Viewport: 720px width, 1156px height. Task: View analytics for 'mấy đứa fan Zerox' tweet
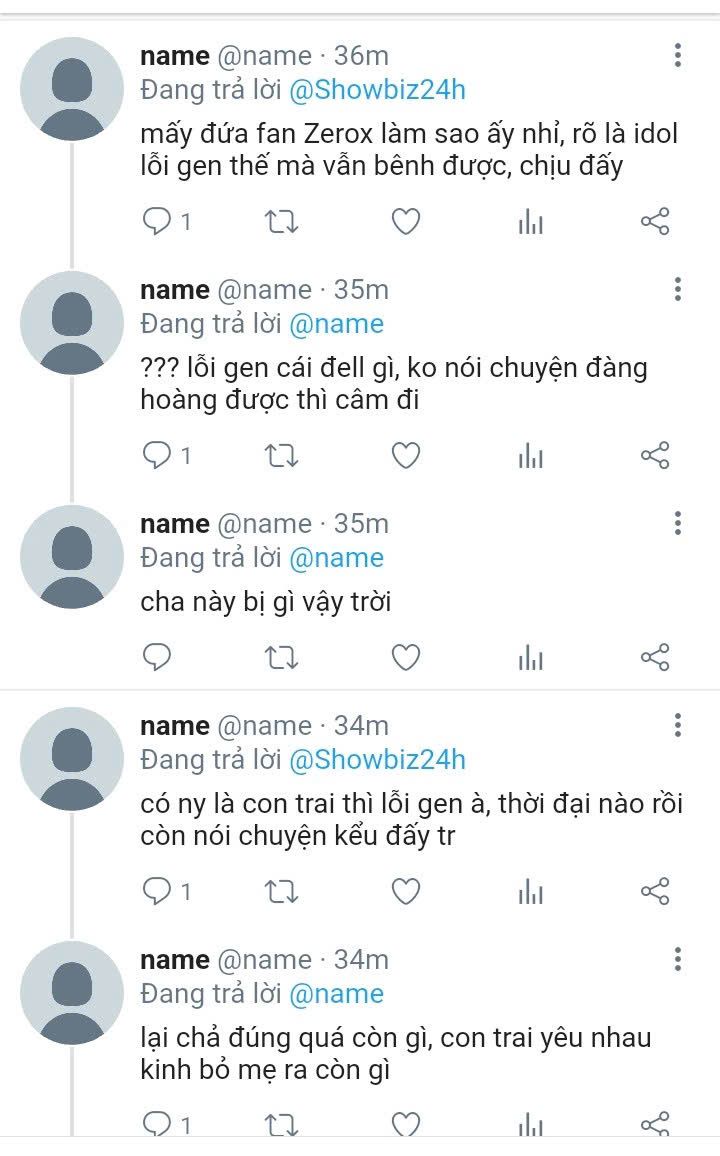[530, 222]
